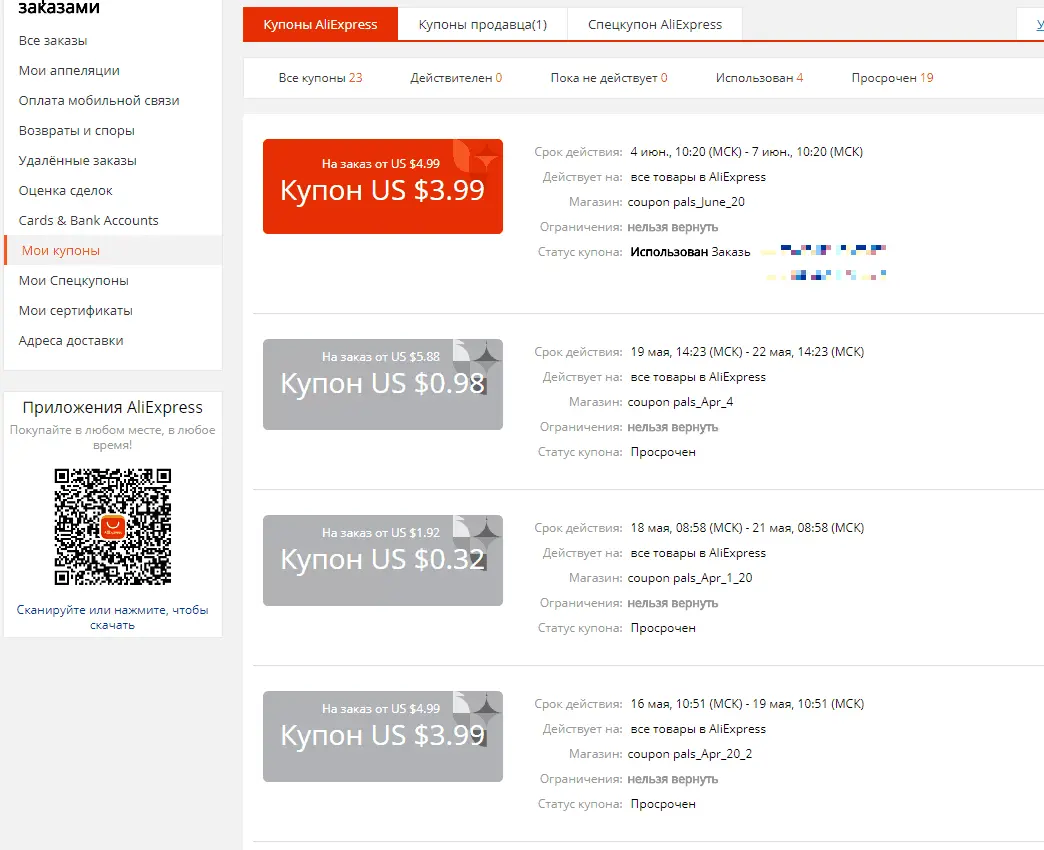Image resolution: width=1044 pixels, height=850 pixels.
Task: Open Удалённые заказы
Action: point(77,160)
